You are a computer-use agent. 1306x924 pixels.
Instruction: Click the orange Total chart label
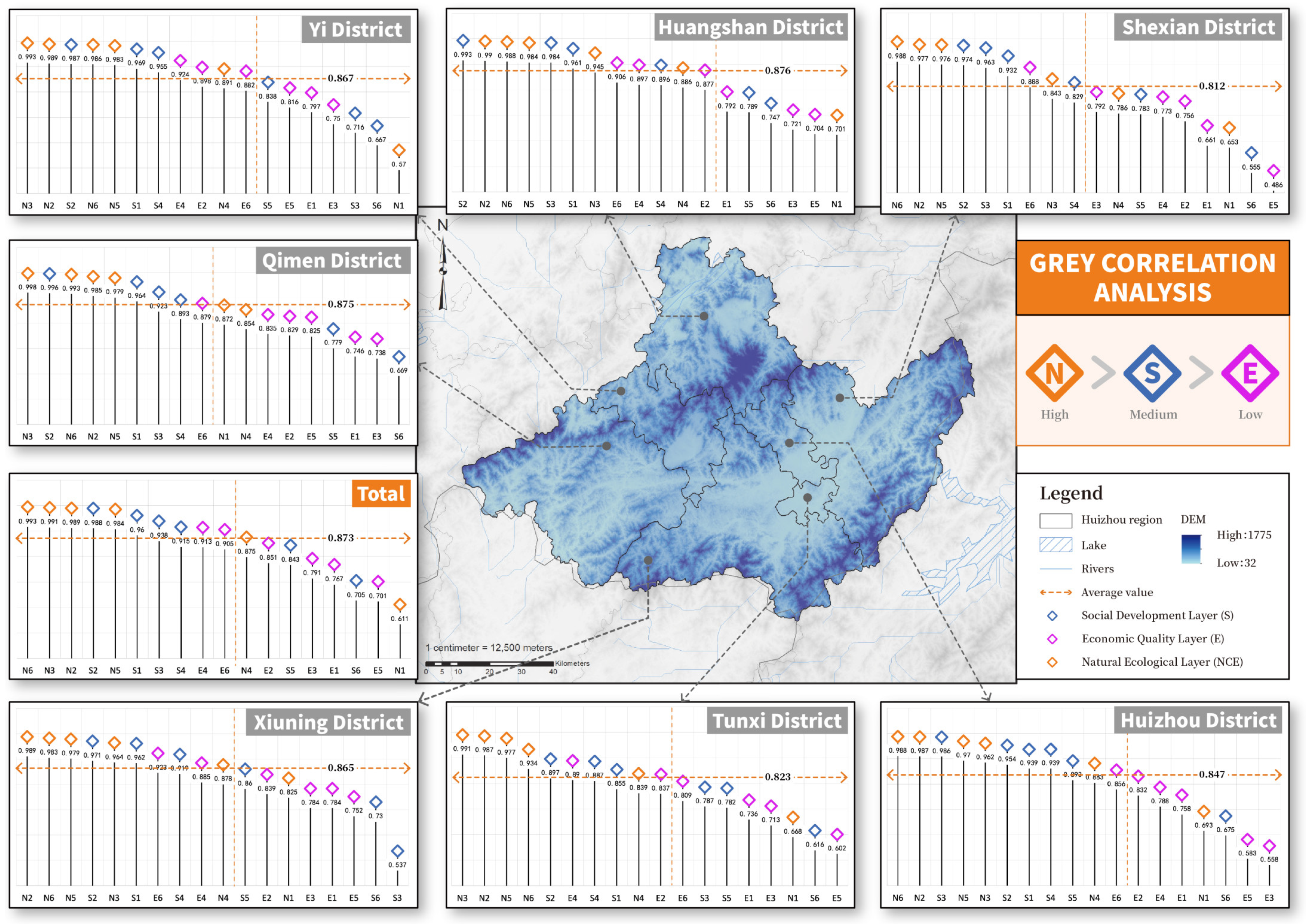381,493
